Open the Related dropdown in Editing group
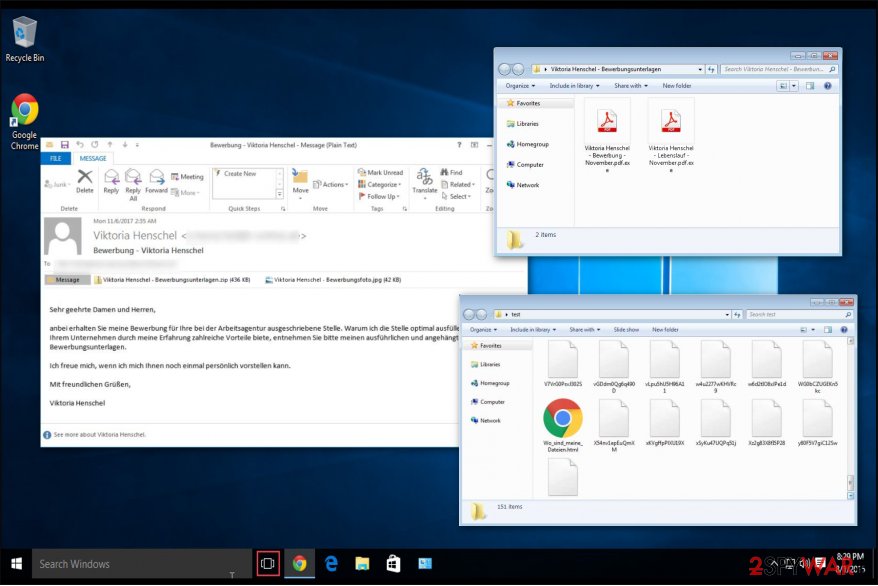 click(x=458, y=184)
